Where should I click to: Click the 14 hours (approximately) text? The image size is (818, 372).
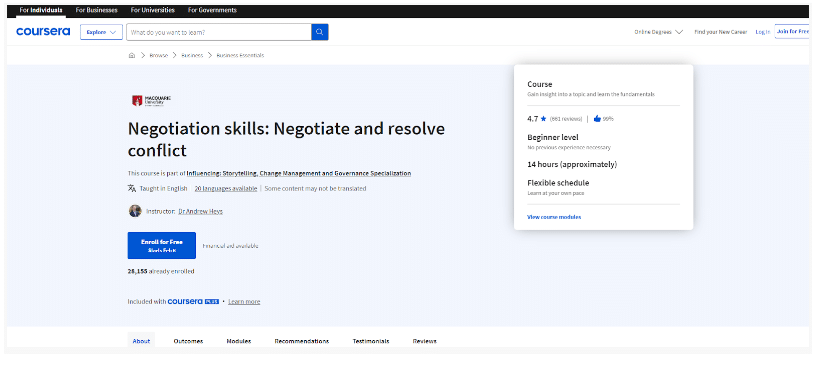point(572,164)
